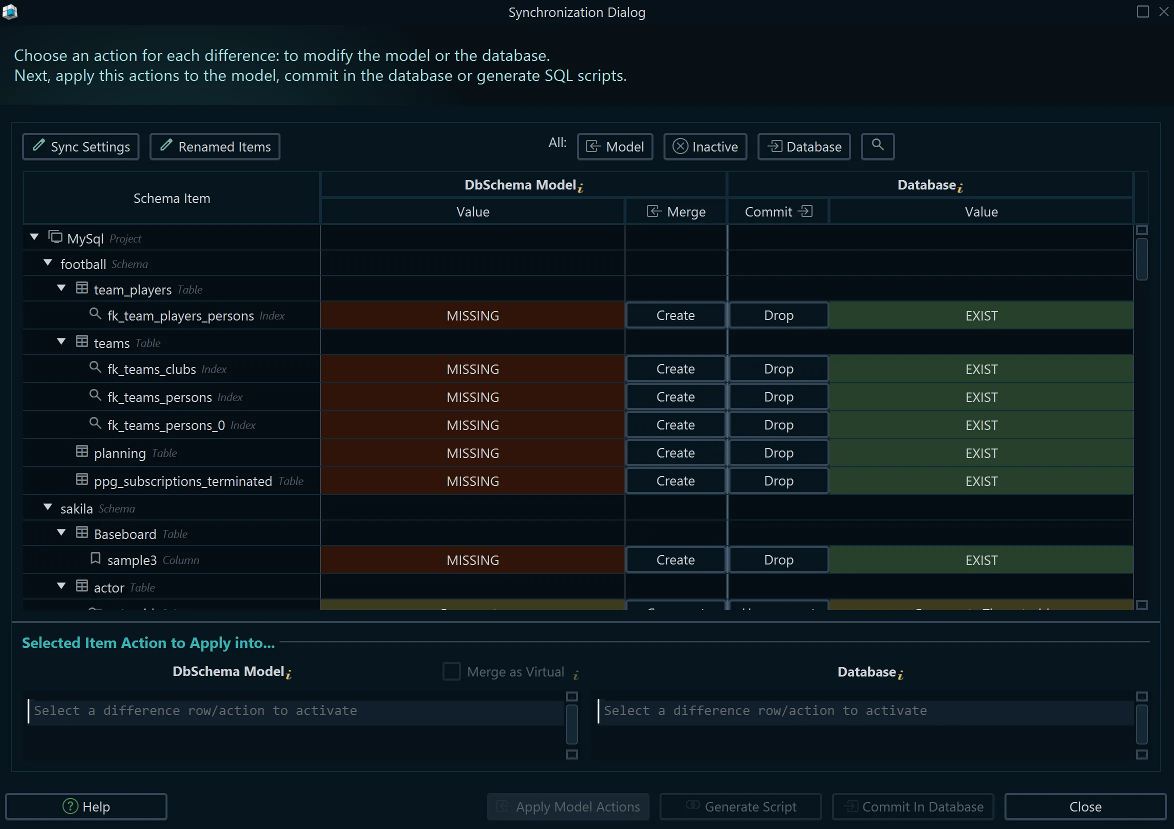Screen dimensions: 1174x829
Task: Click the DbSchema application icon in title bar
Action: (11, 12)
